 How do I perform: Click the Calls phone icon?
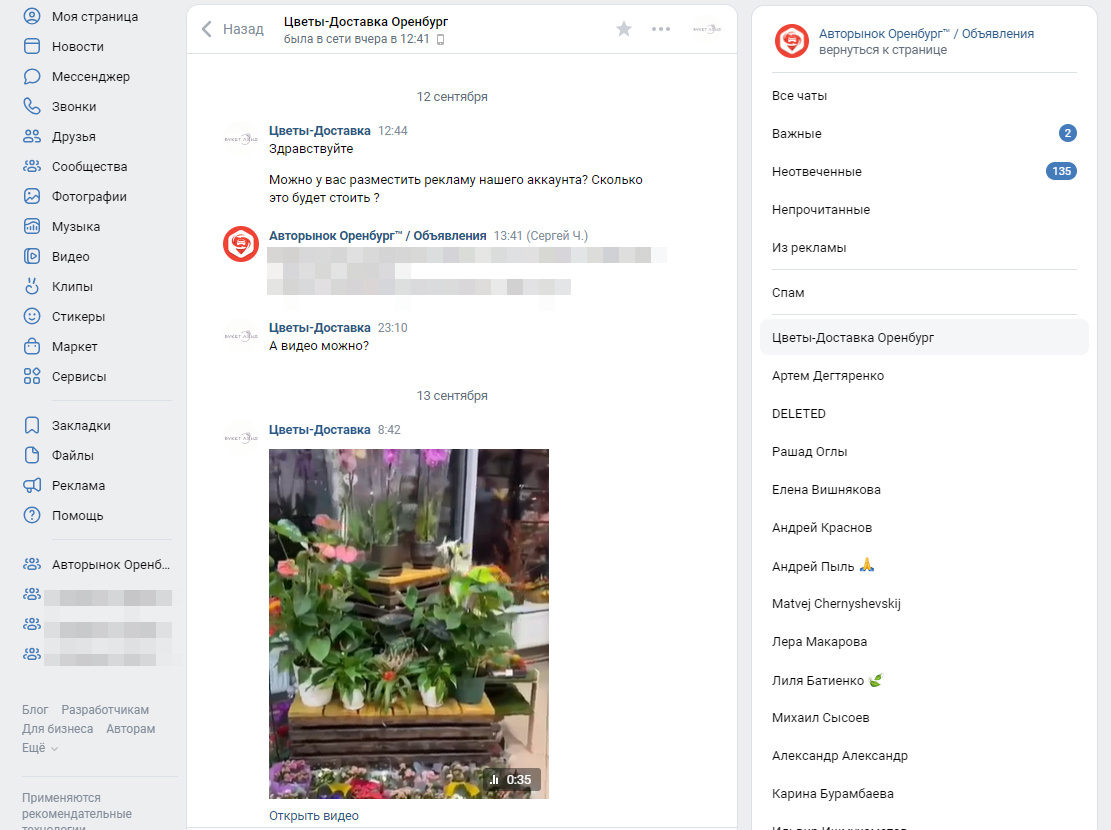point(32,106)
